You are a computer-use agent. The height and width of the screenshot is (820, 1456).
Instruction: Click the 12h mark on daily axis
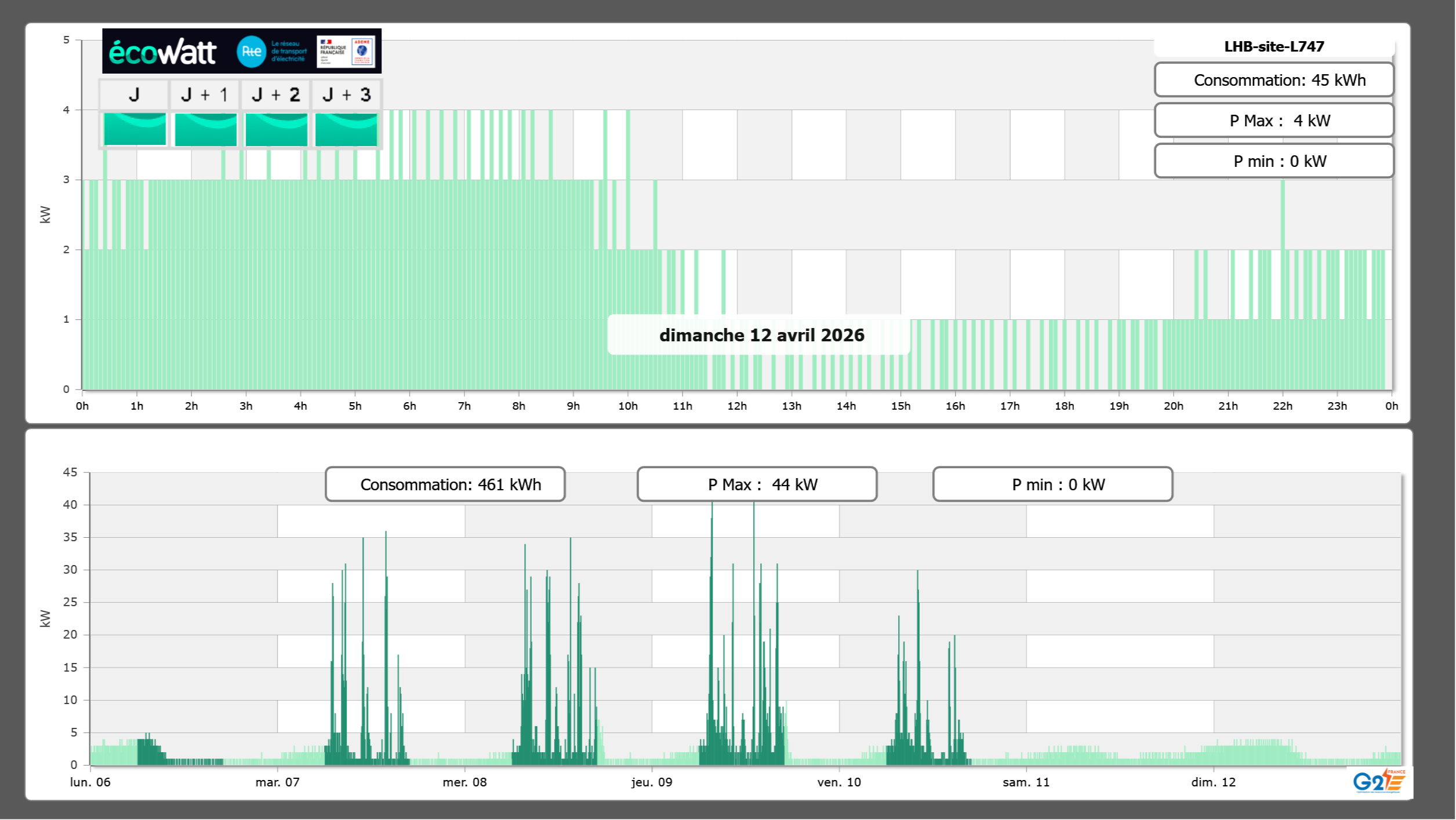pos(737,406)
